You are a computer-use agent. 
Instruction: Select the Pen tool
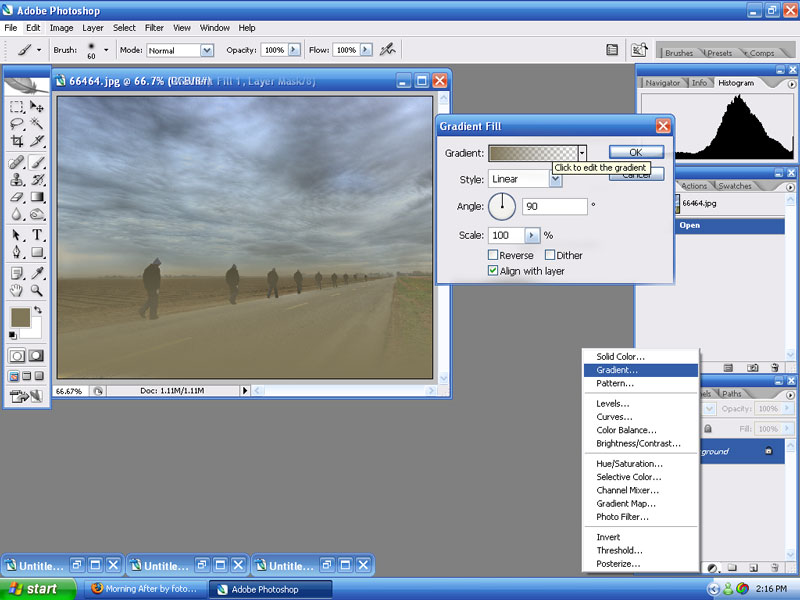pyautogui.click(x=17, y=252)
